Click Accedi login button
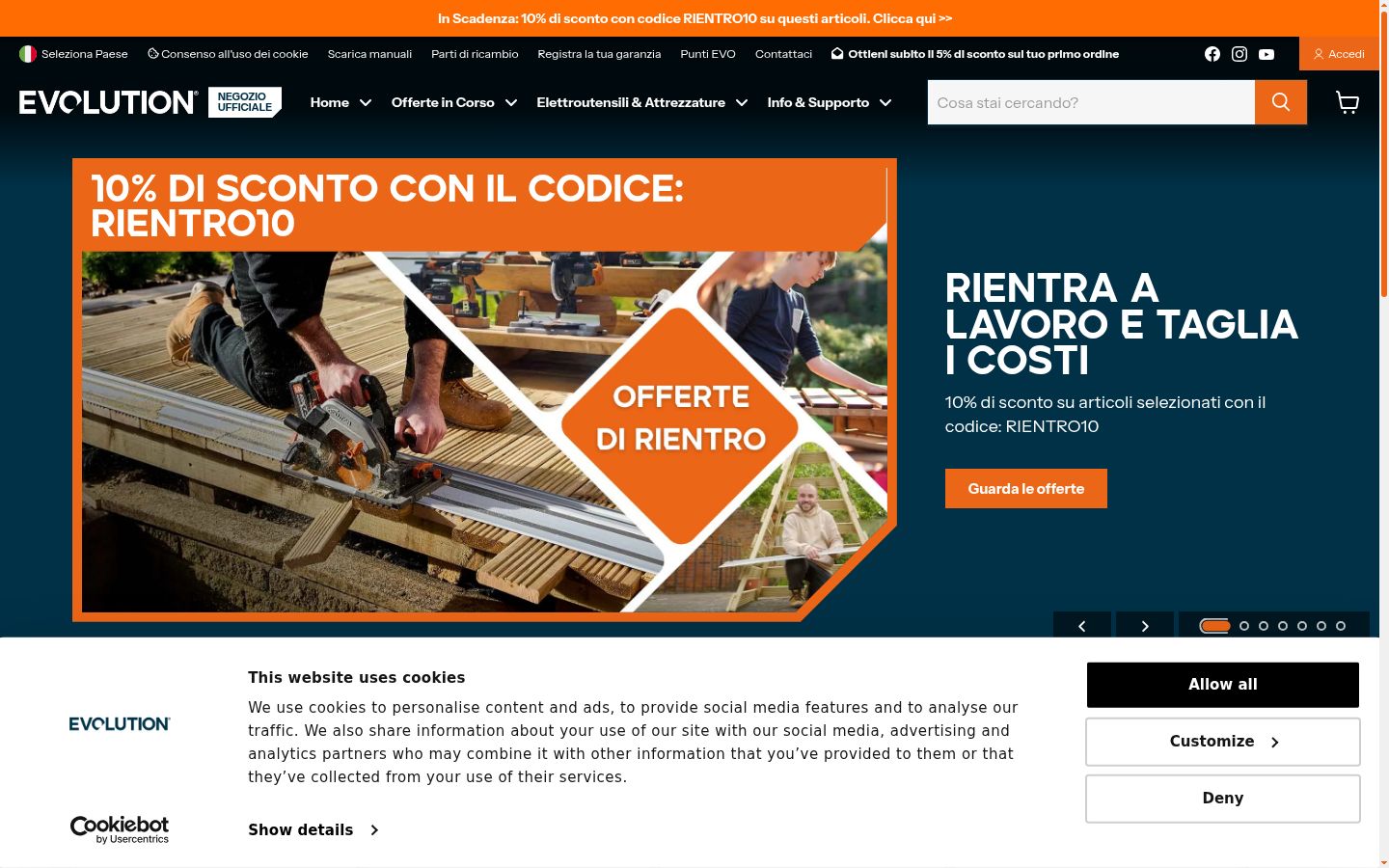1389x868 pixels. tap(1339, 54)
